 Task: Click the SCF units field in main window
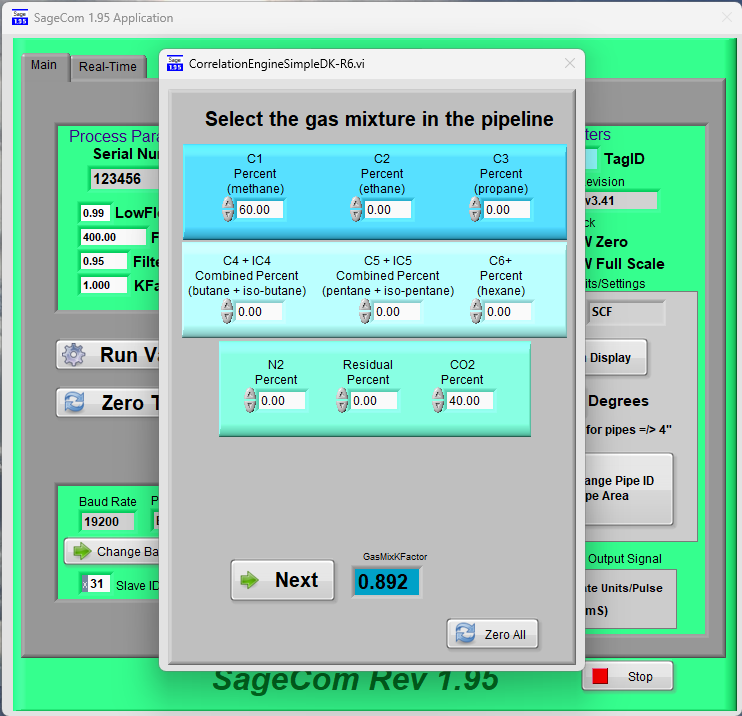(x=625, y=312)
